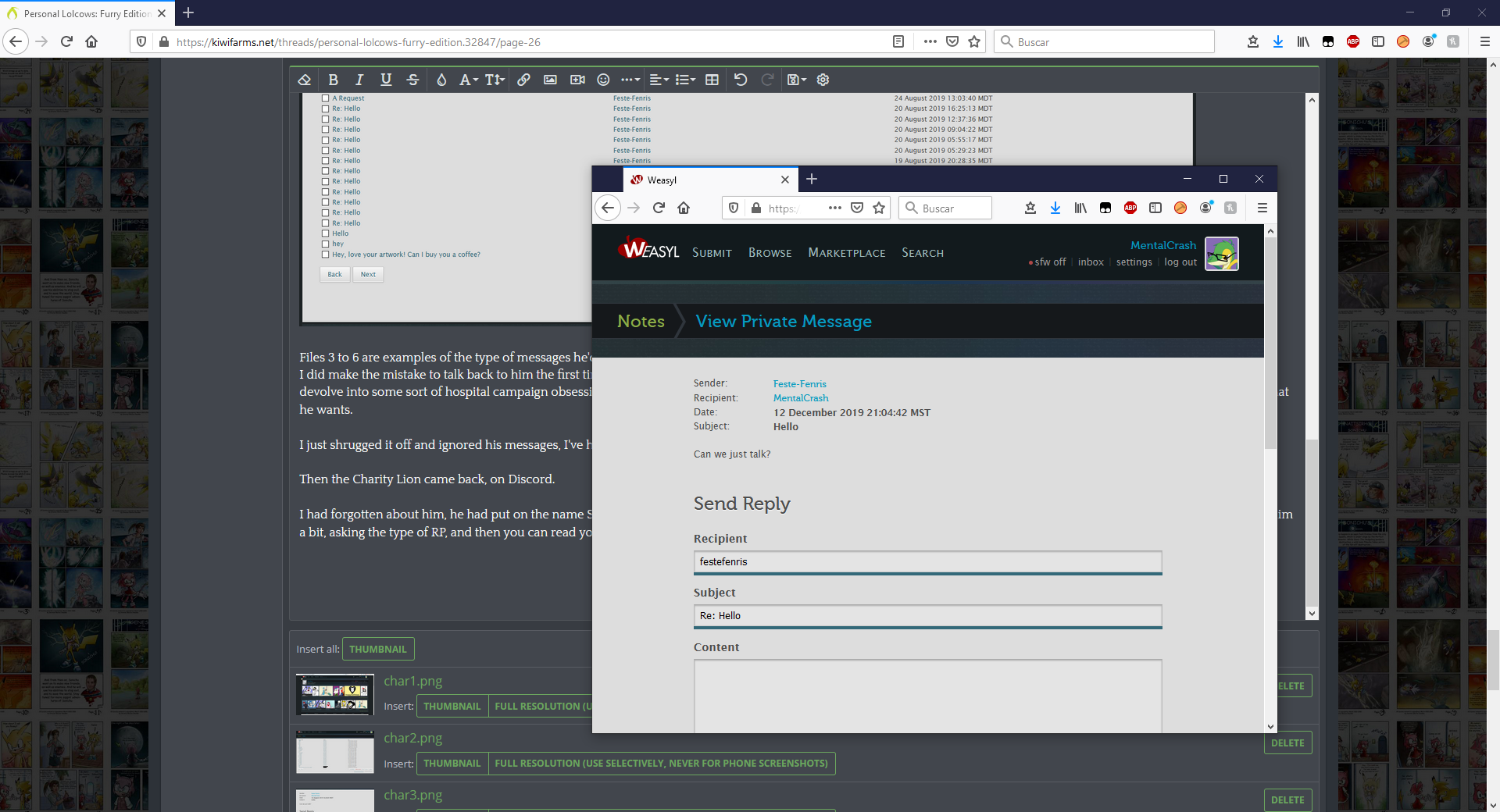Click AdBlock Plus icon in Weasyl window
Image resolution: width=1500 pixels, height=812 pixels.
point(1130,208)
